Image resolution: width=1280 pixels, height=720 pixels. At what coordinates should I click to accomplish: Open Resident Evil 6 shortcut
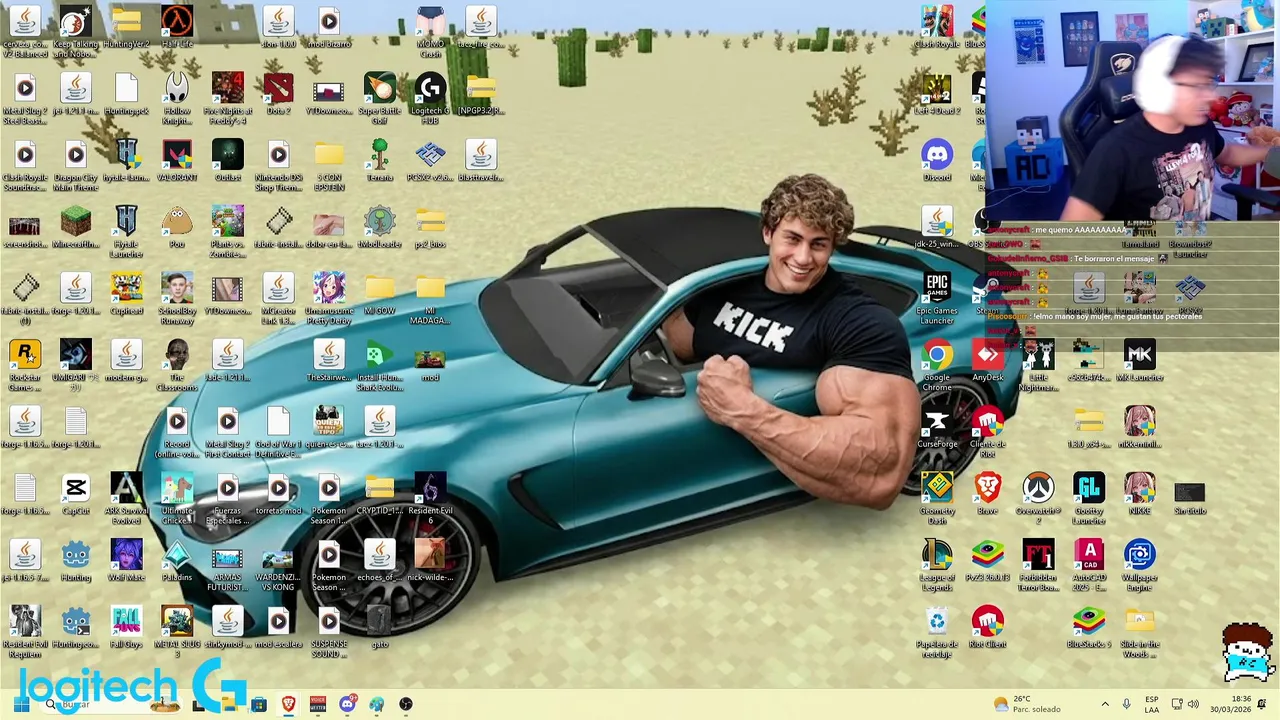click(x=430, y=488)
